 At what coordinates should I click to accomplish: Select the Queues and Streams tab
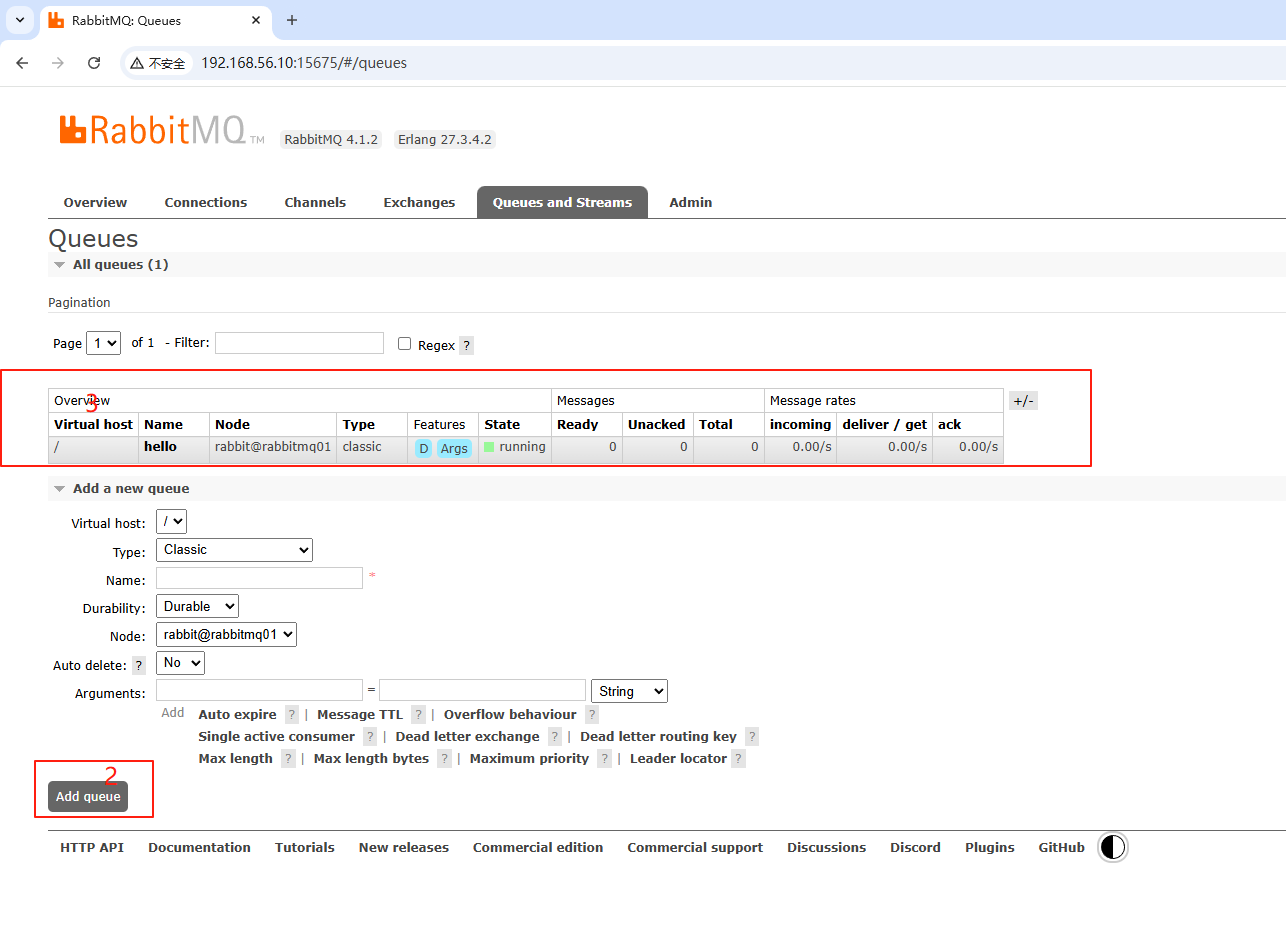562,202
